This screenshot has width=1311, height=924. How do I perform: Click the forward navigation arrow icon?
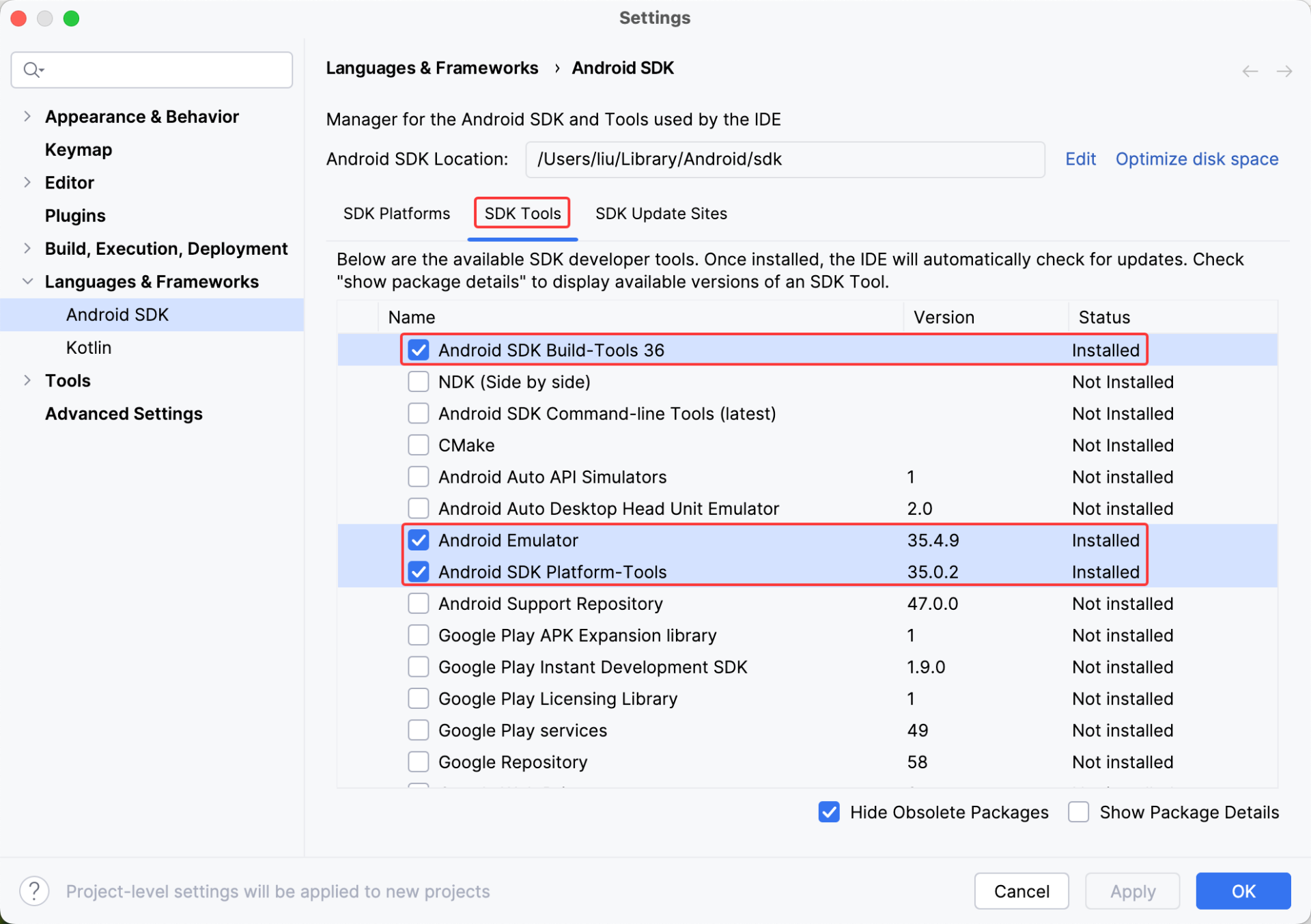point(1284,71)
